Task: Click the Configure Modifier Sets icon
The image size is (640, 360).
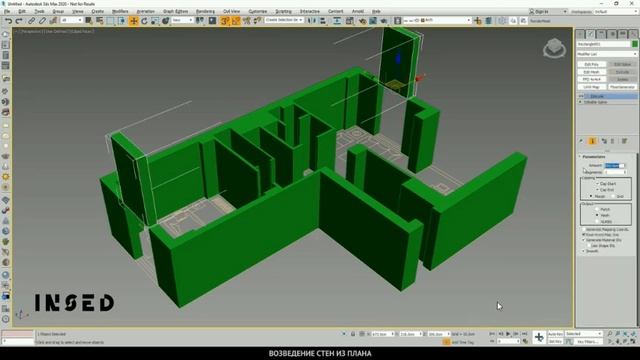Action: (624, 141)
